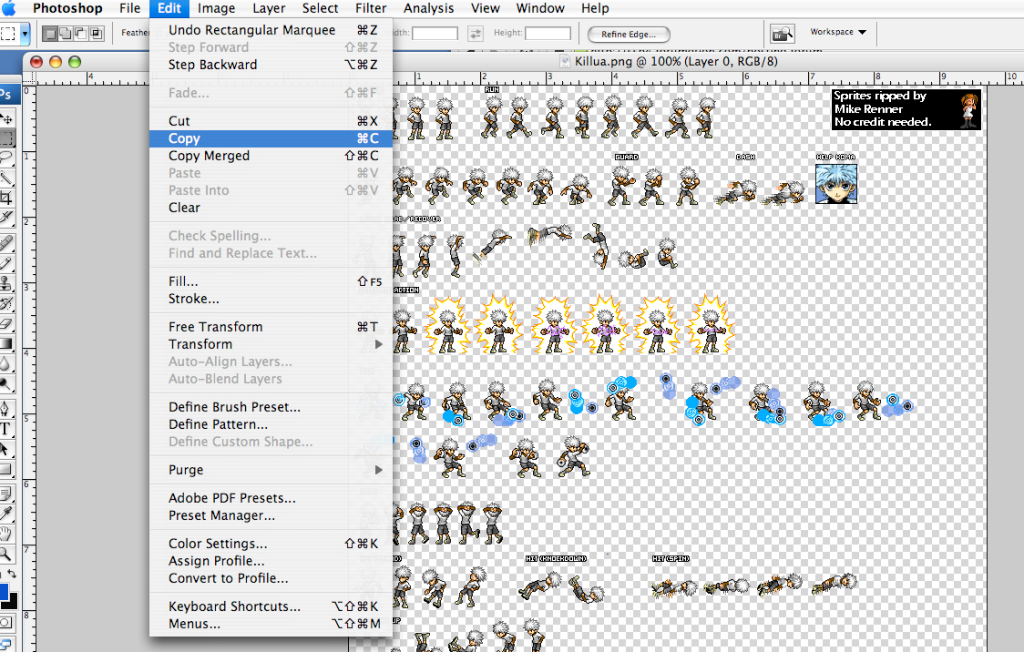Toggle Quick Mask mode
1024x652 pixels.
pos(7,623)
